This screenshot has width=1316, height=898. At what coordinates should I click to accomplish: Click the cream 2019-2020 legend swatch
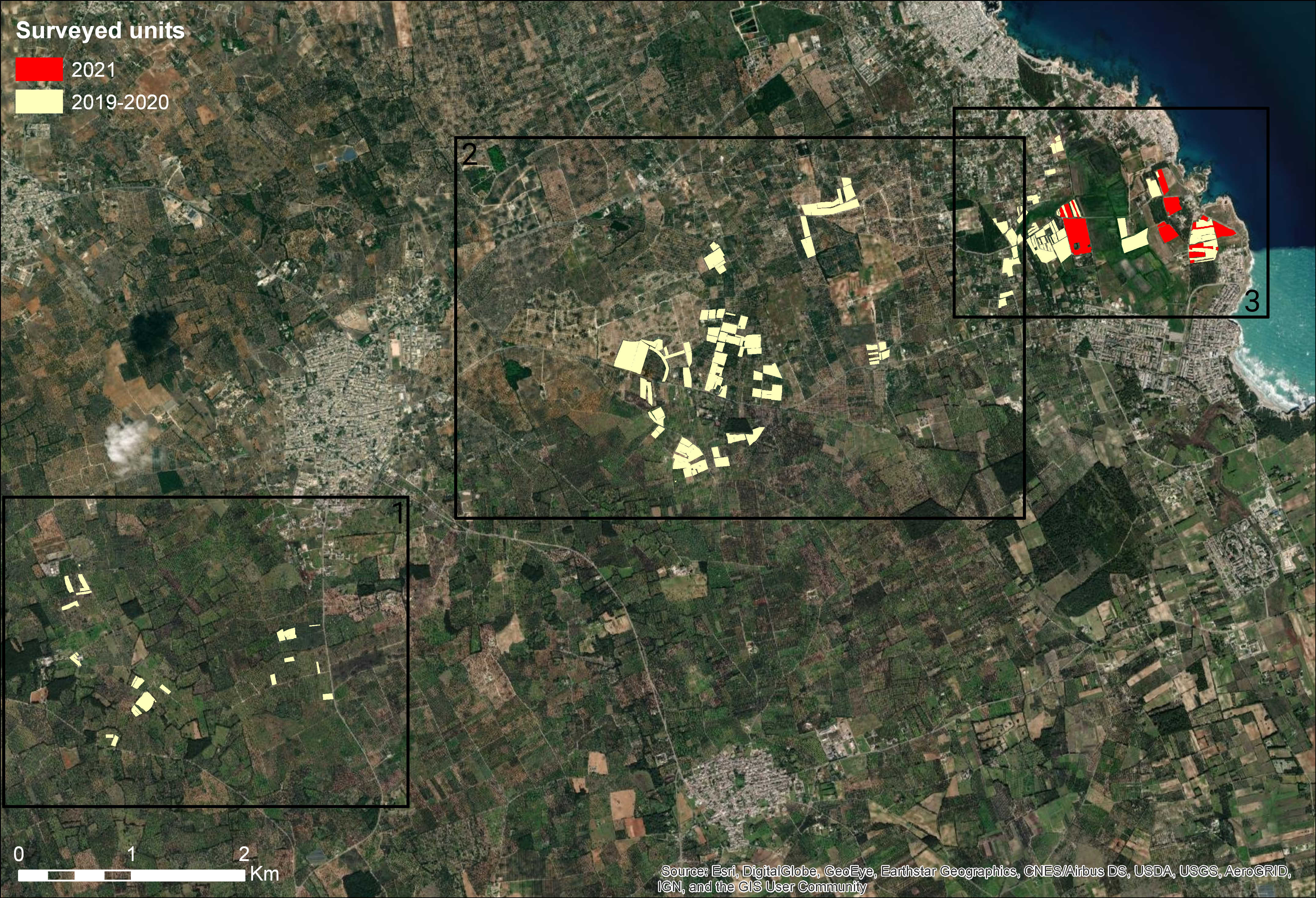click(39, 102)
